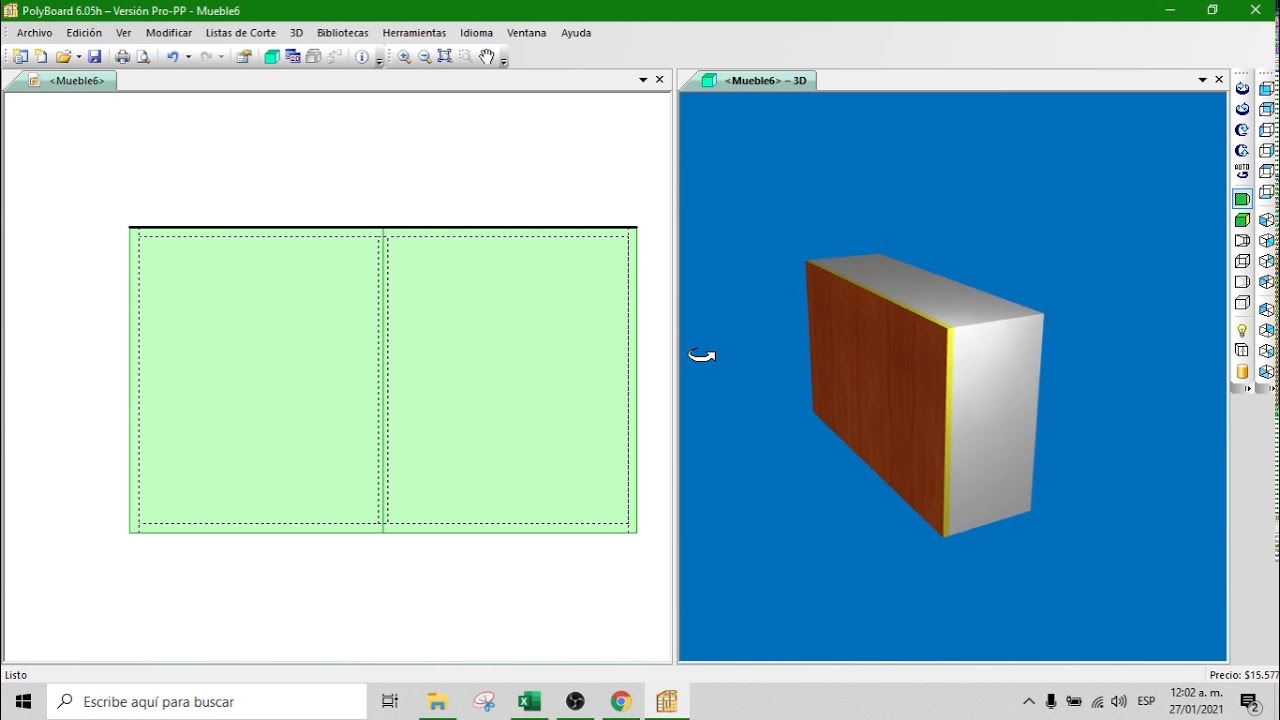
Task: Close the Mueble6 2D pane
Action: [x=660, y=80]
